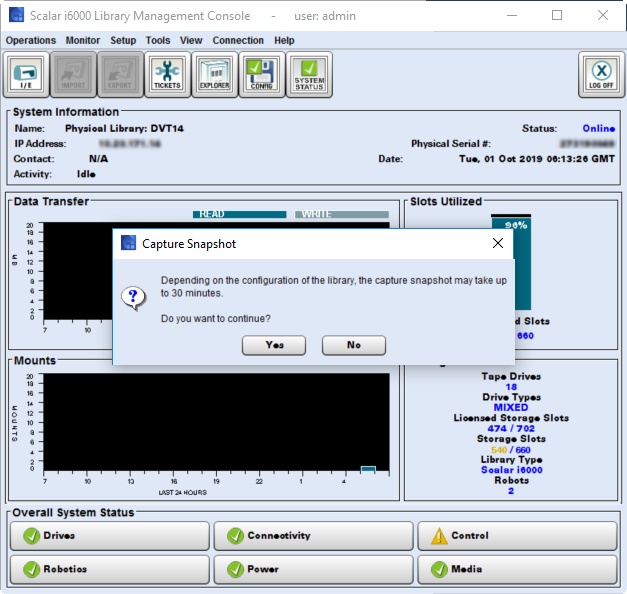Open the Explorer toolbar icon
This screenshot has width=627, height=594.
pyautogui.click(x=214, y=74)
